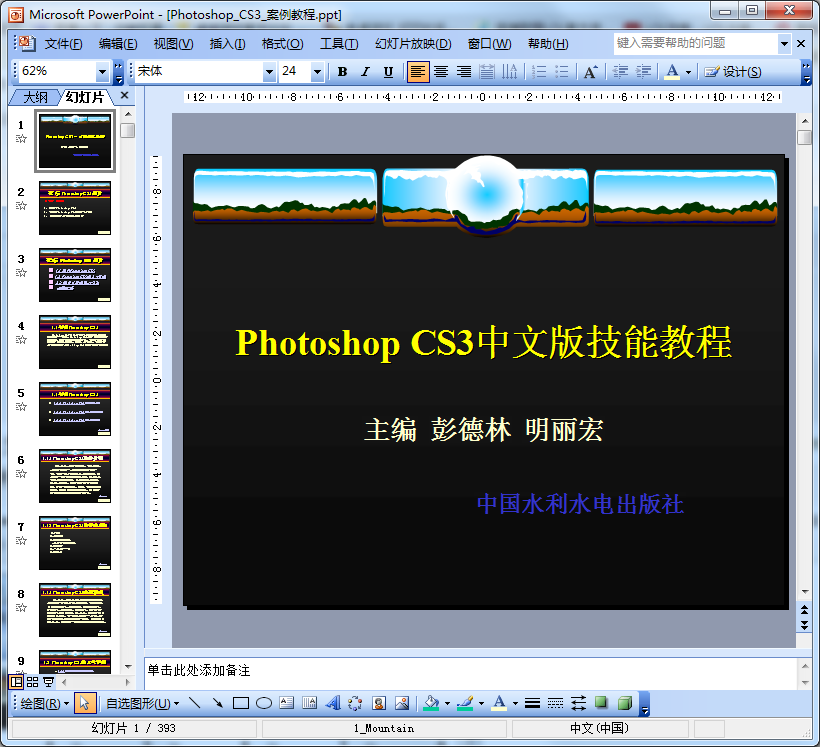The height and width of the screenshot is (747, 820).
Task: Toggle bulleted list formatting
Action: 562,72
